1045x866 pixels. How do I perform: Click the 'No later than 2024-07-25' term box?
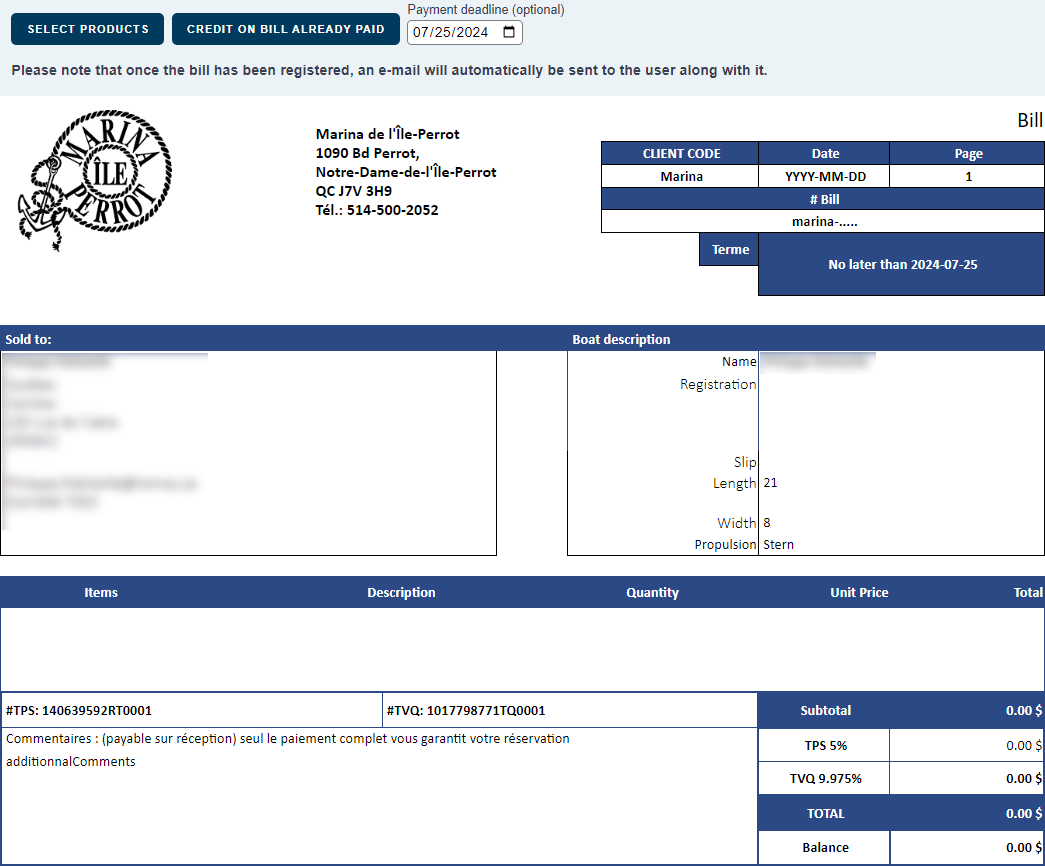coord(901,265)
